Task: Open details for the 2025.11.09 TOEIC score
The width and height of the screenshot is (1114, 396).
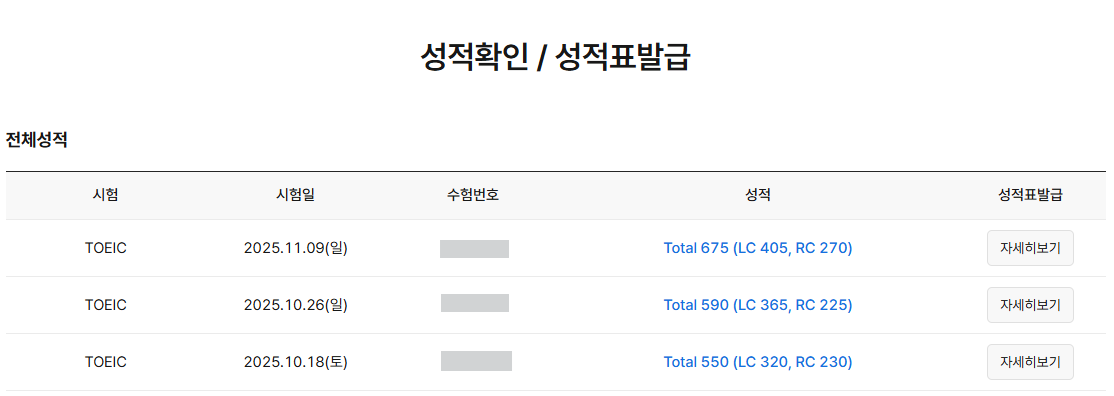Action: click(x=1029, y=248)
